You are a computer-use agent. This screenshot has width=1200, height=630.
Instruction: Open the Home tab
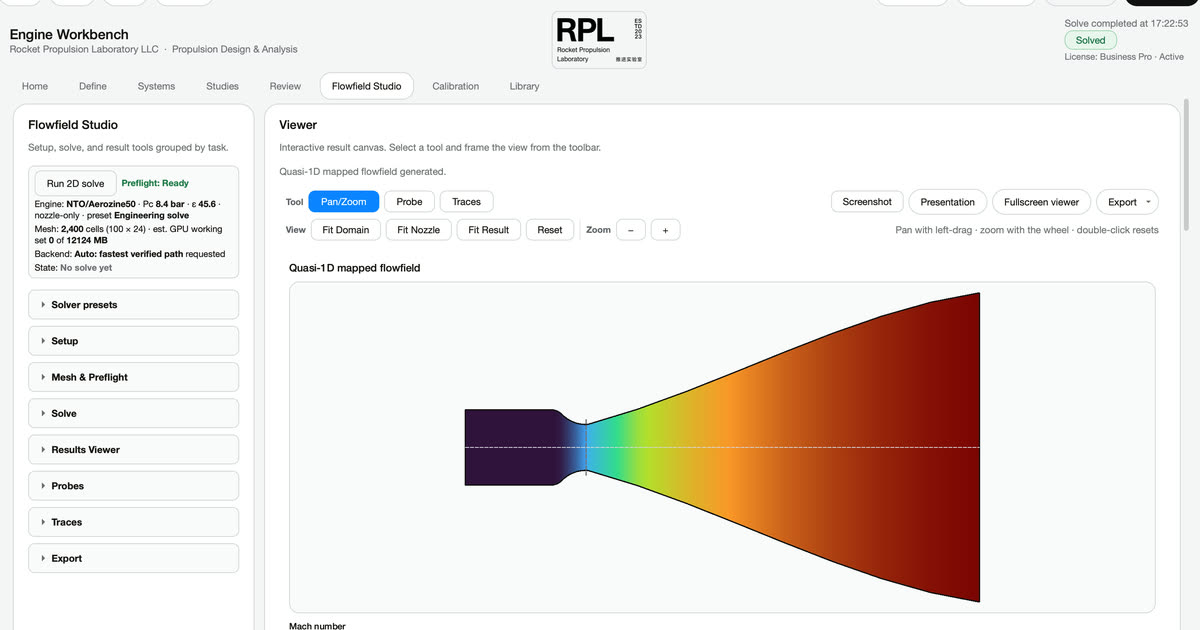35,86
